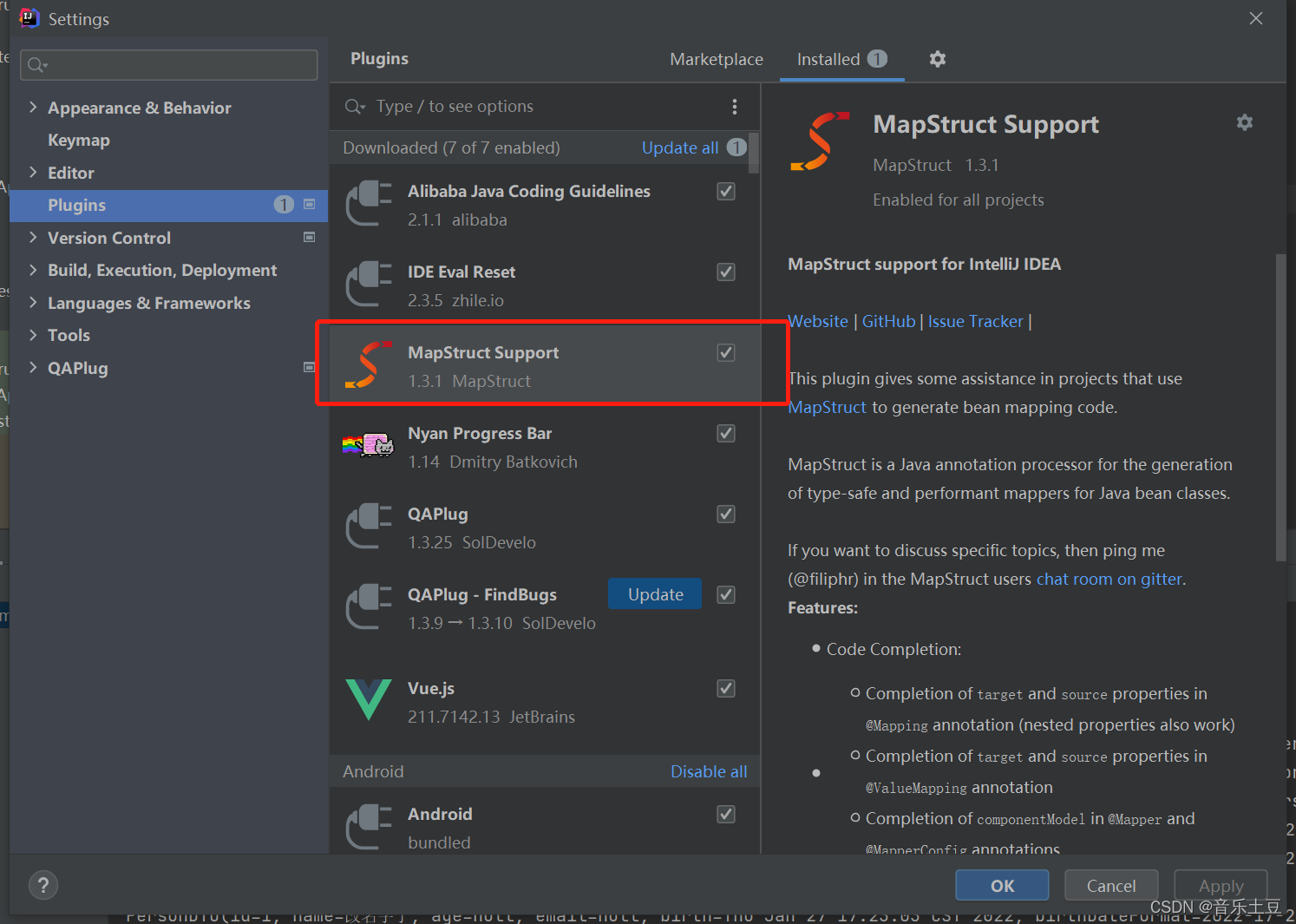
Task: Click the project-level icon beside Version Control
Action: pos(309,237)
